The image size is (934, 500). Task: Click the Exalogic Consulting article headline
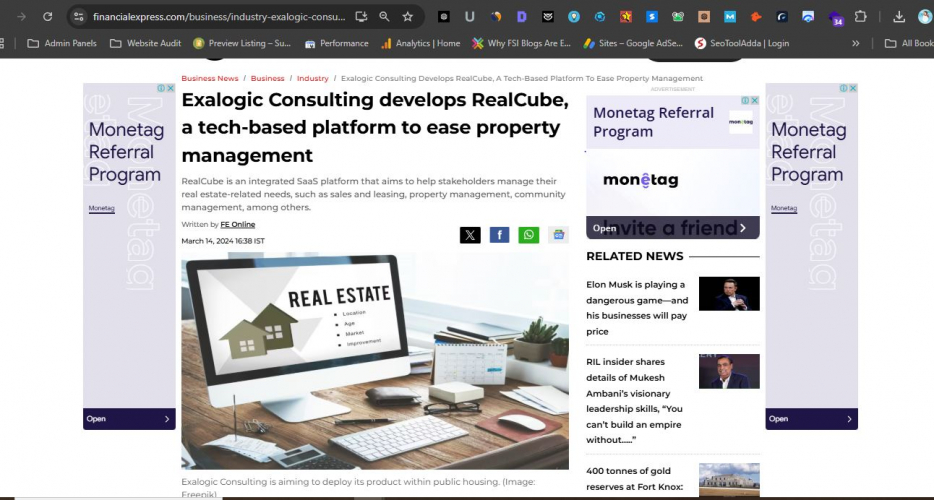(x=375, y=128)
